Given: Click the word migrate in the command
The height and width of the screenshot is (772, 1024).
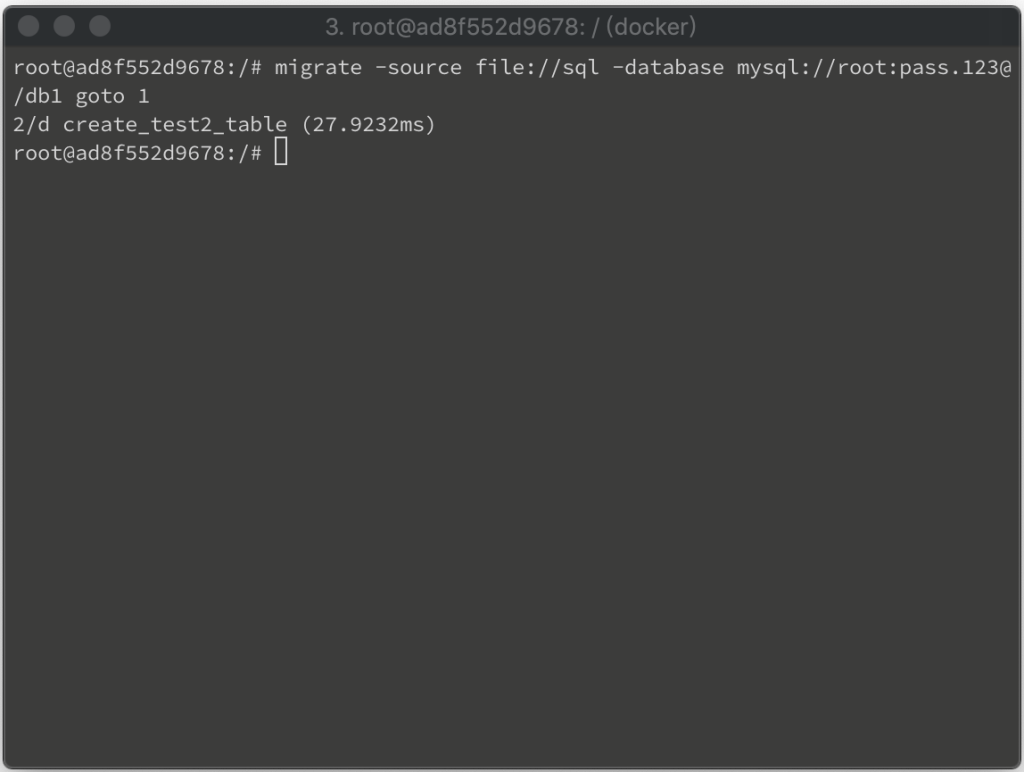Looking at the screenshot, I should tap(318, 67).
